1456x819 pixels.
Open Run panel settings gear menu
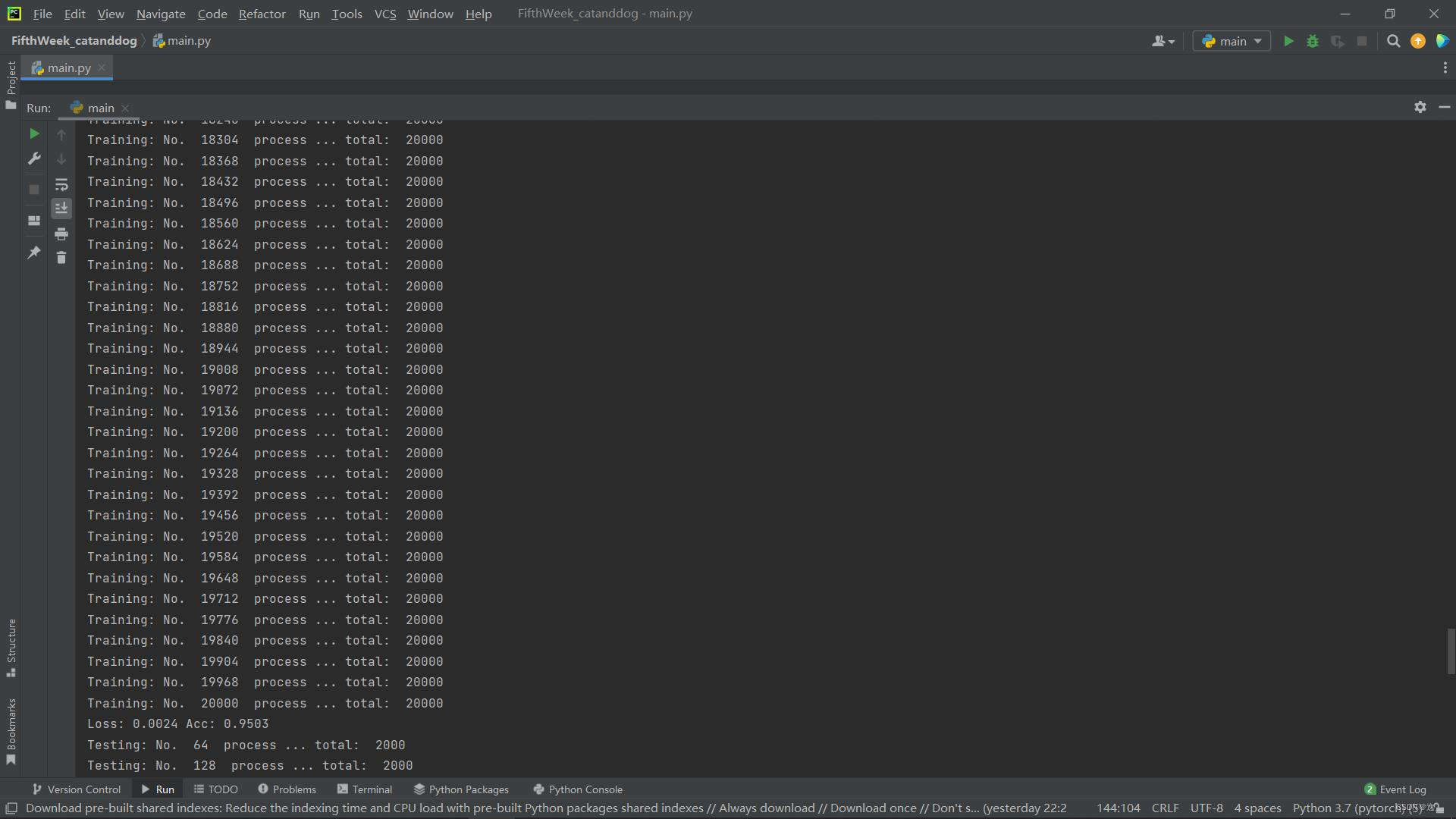pyautogui.click(x=1420, y=108)
